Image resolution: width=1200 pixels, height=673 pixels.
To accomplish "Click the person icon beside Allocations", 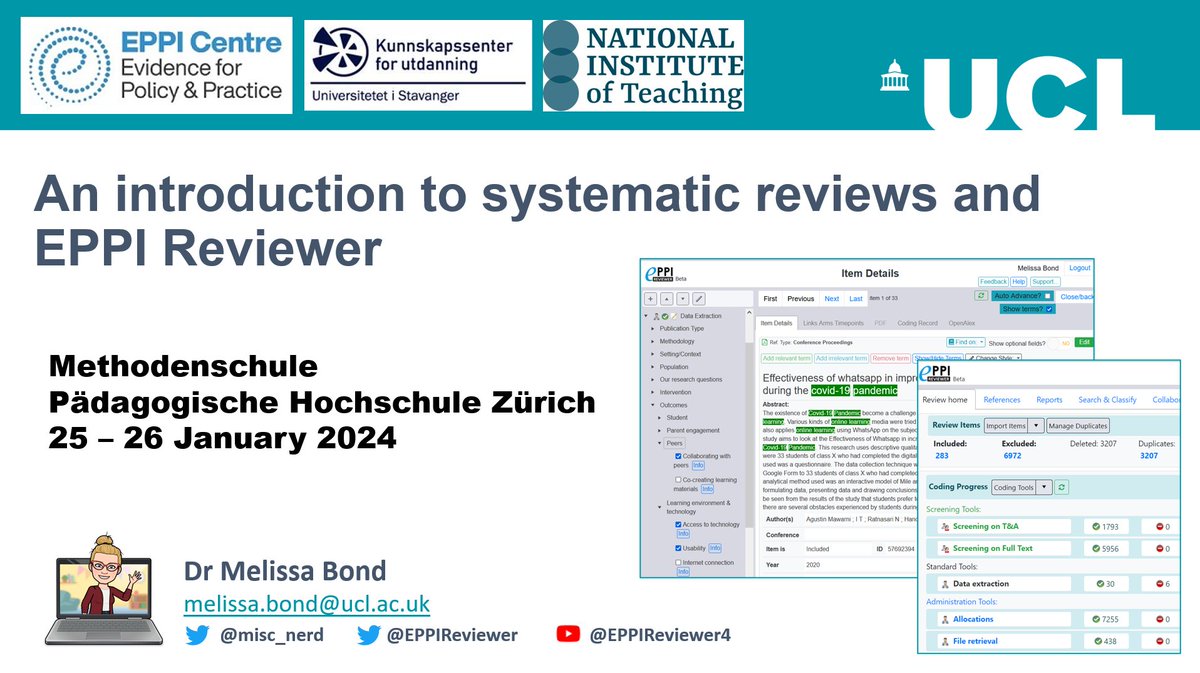I will (x=945, y=619).
